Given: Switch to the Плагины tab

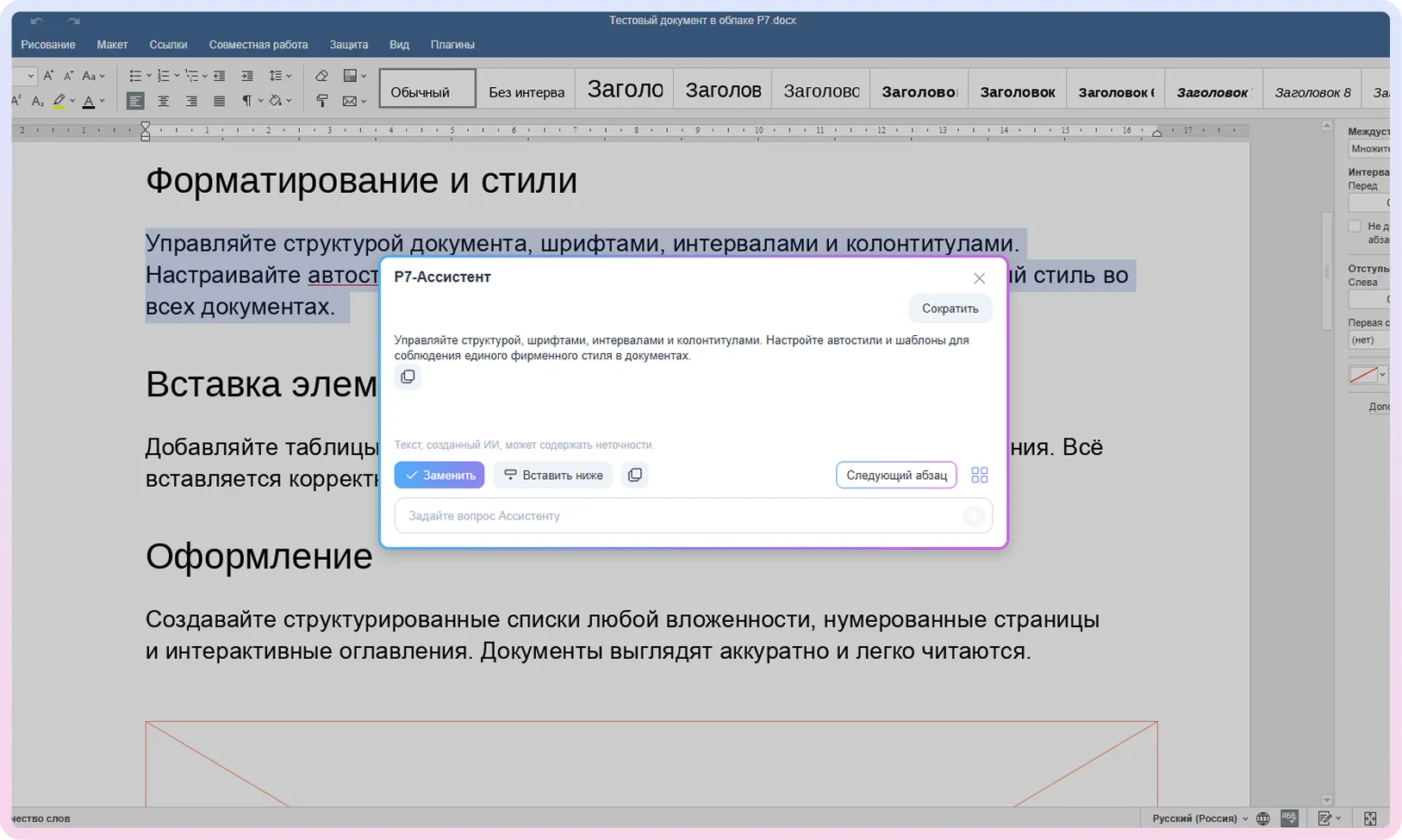Looking at the screenshot, I should tap(452, 45).
